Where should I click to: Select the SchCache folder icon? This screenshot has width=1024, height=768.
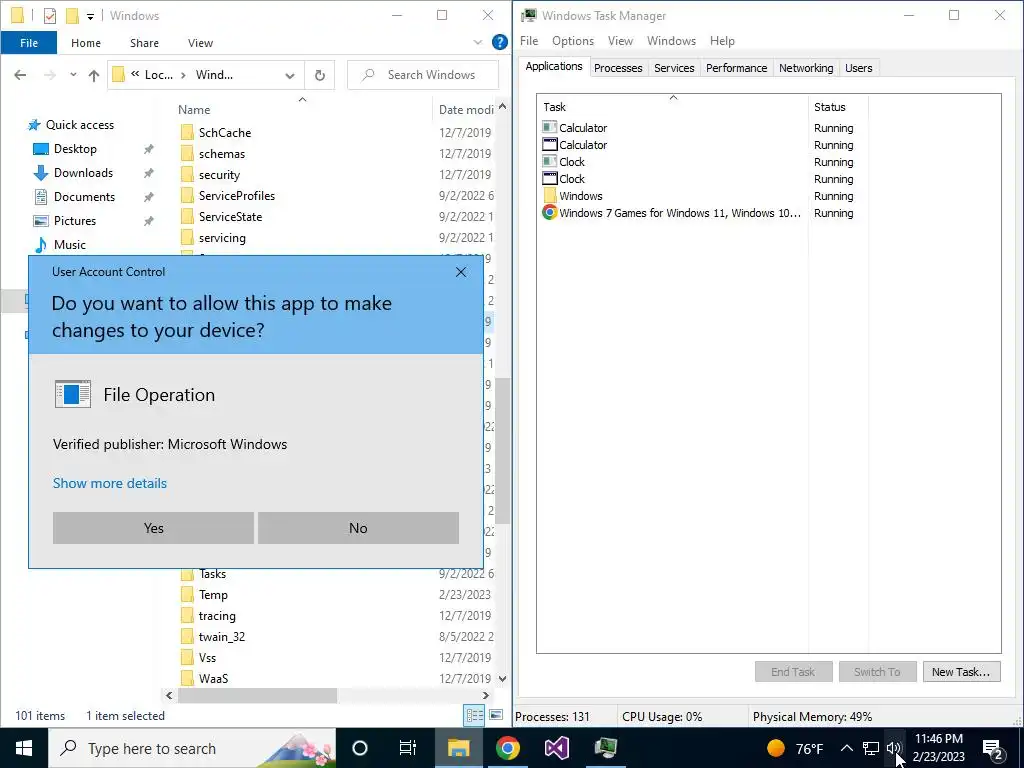tap(187, 133)
